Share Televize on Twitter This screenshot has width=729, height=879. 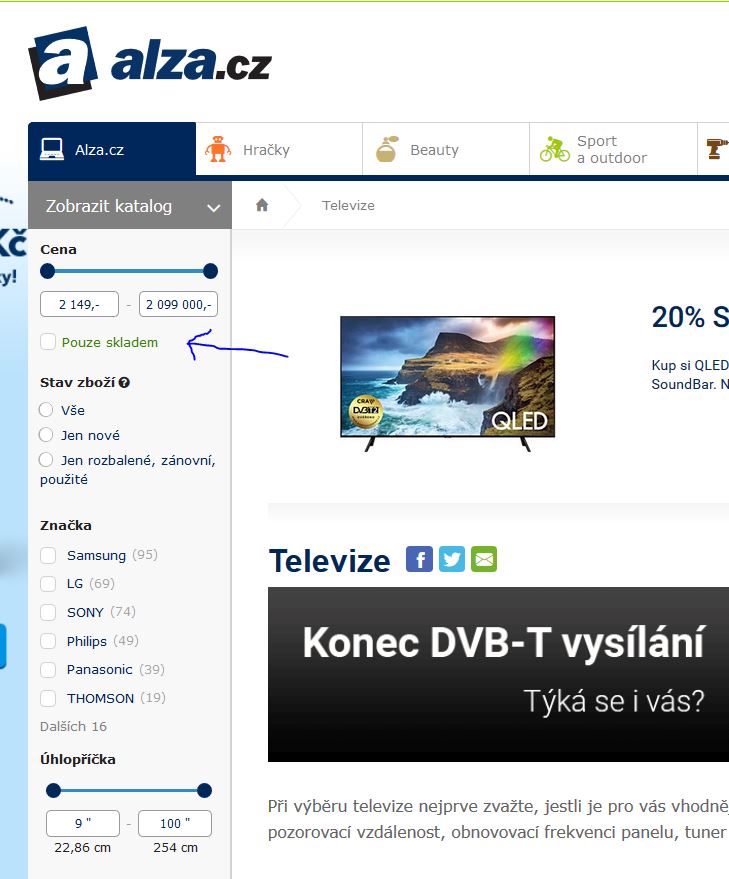point(452,559)
